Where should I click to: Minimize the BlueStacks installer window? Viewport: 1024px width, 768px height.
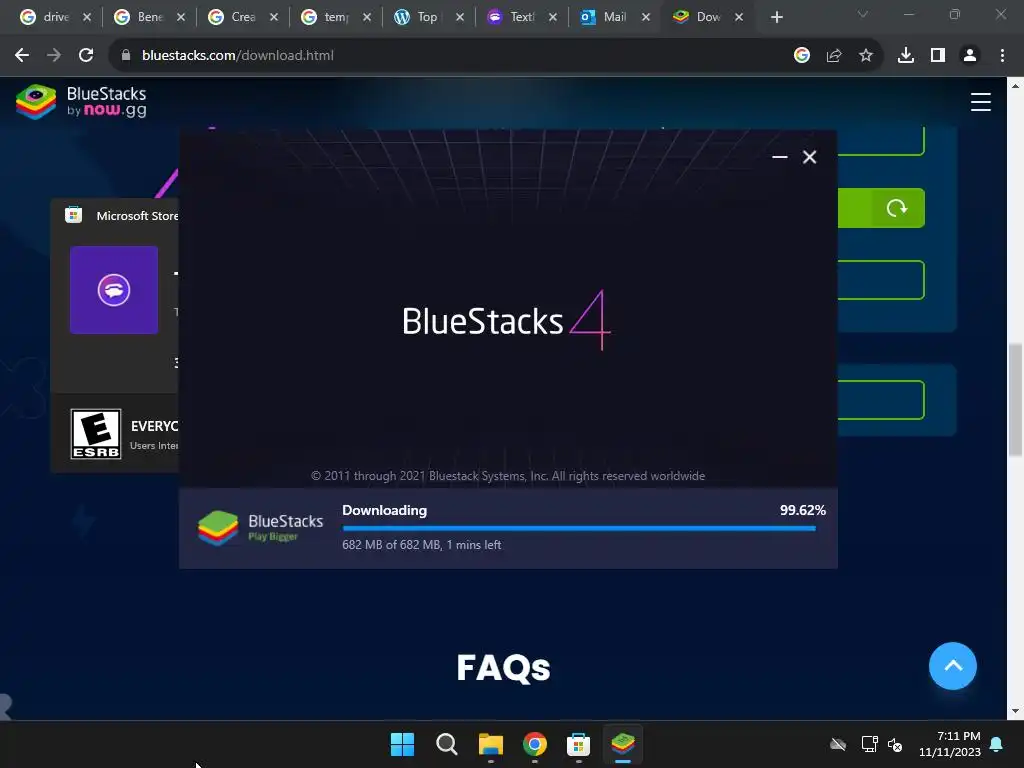780,157
